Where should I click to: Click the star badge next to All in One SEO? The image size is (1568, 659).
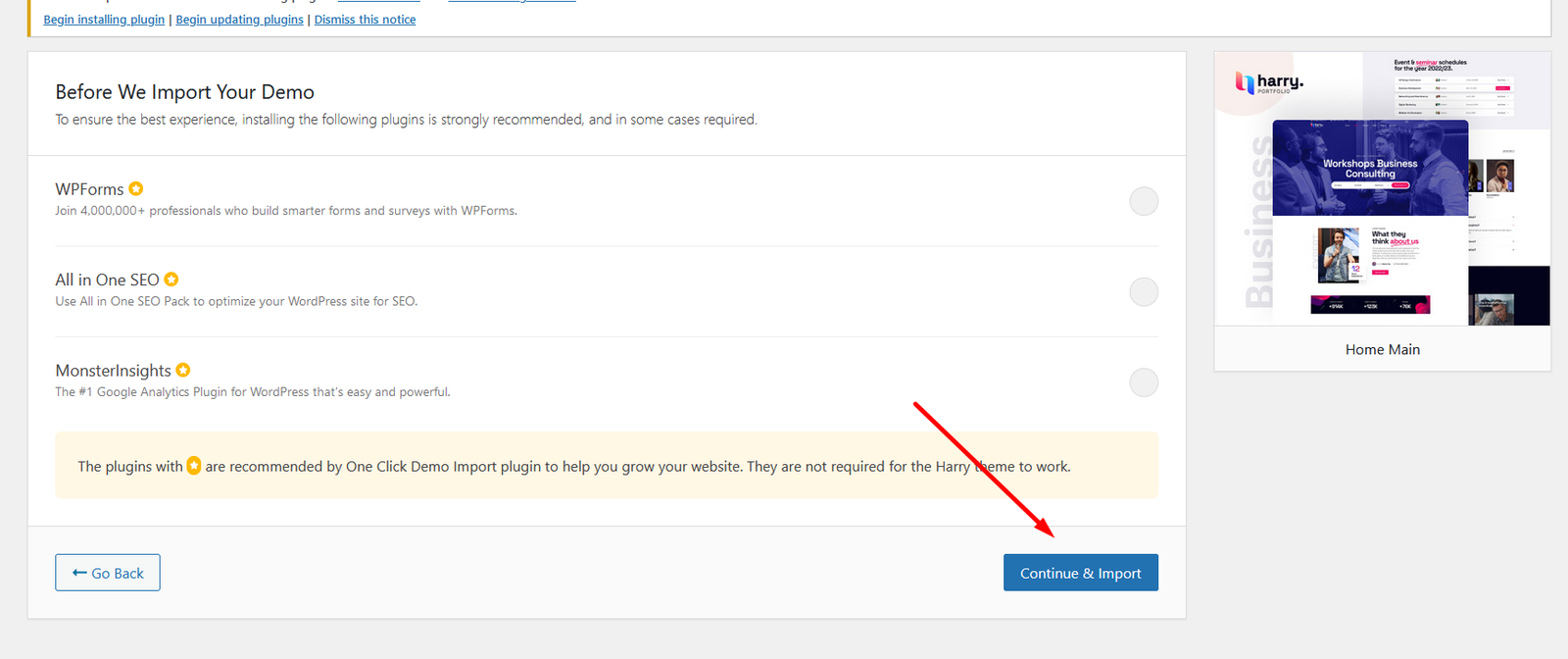[171, 279]
